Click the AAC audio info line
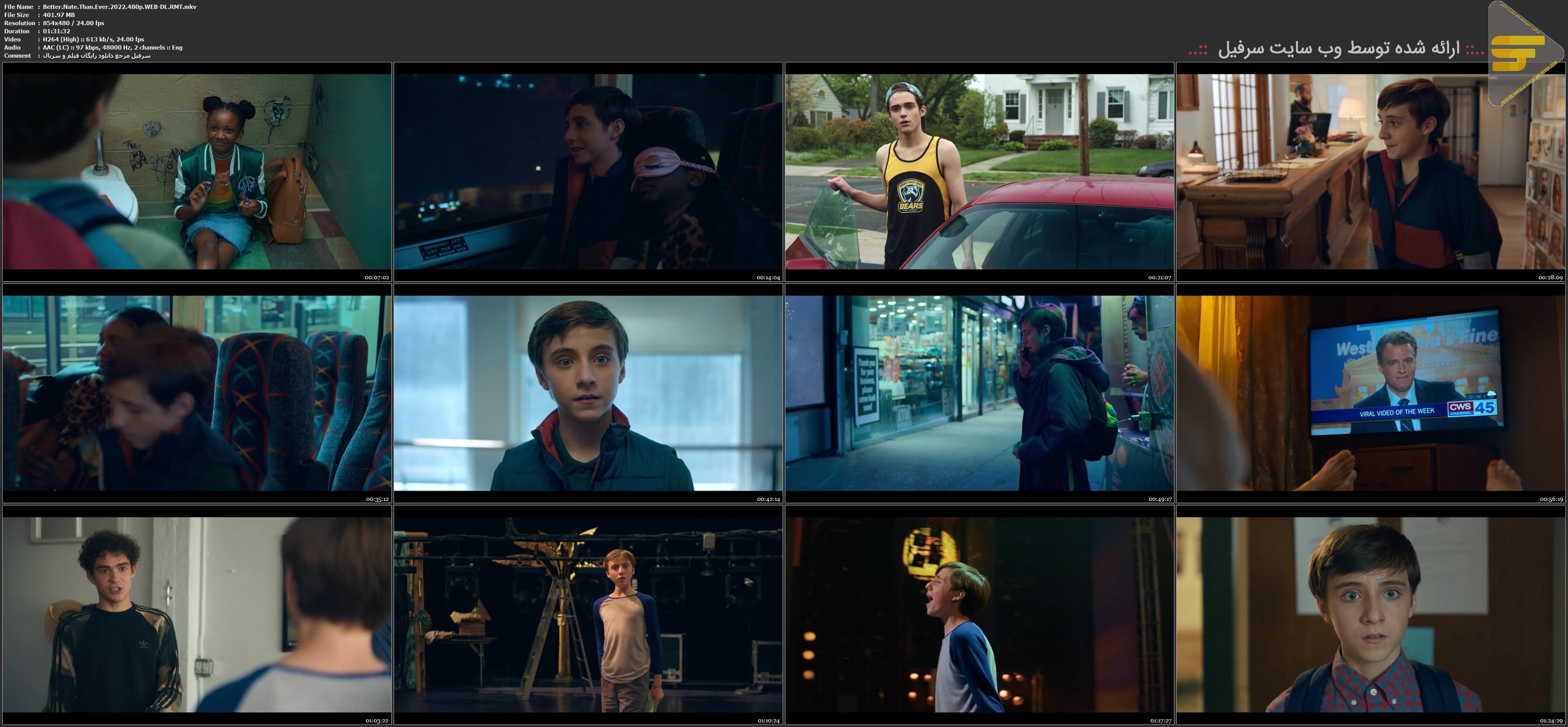1568x727 pixels. (112, 48)
